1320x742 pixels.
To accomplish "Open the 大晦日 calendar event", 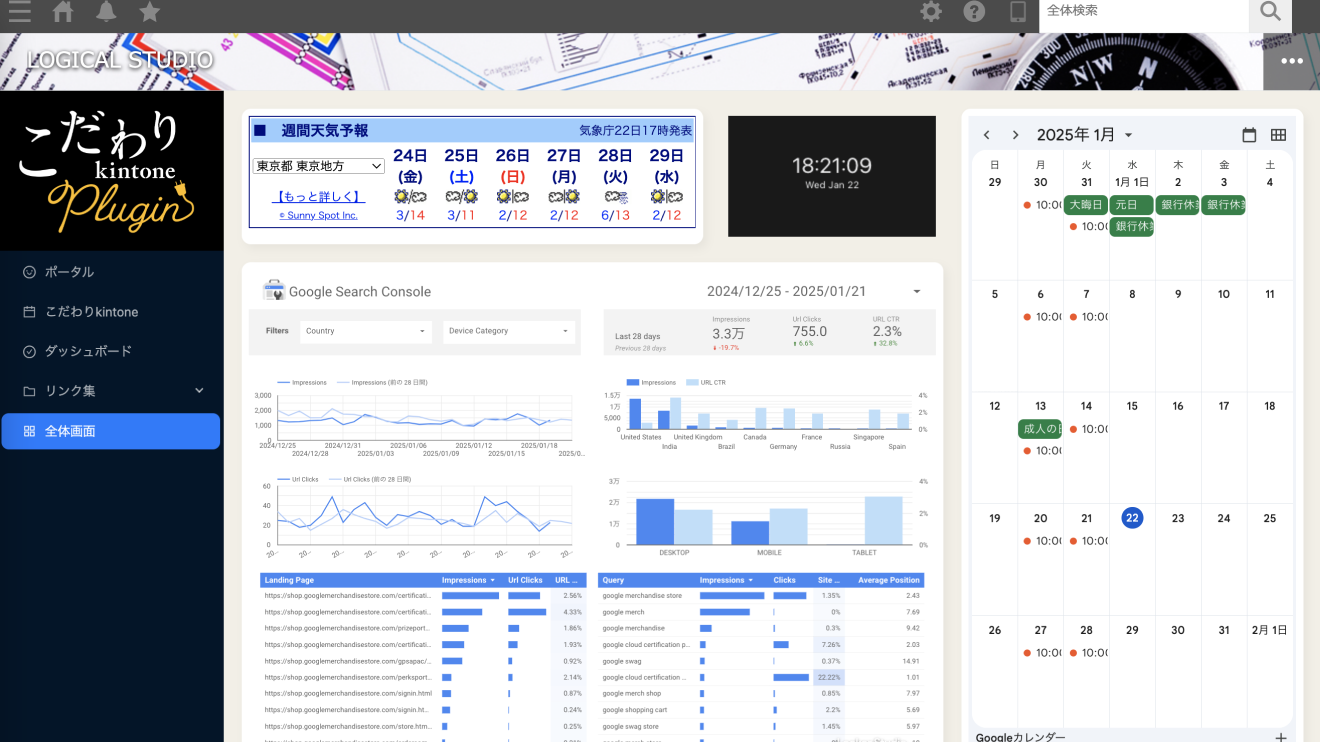I will coord(1086,205).
